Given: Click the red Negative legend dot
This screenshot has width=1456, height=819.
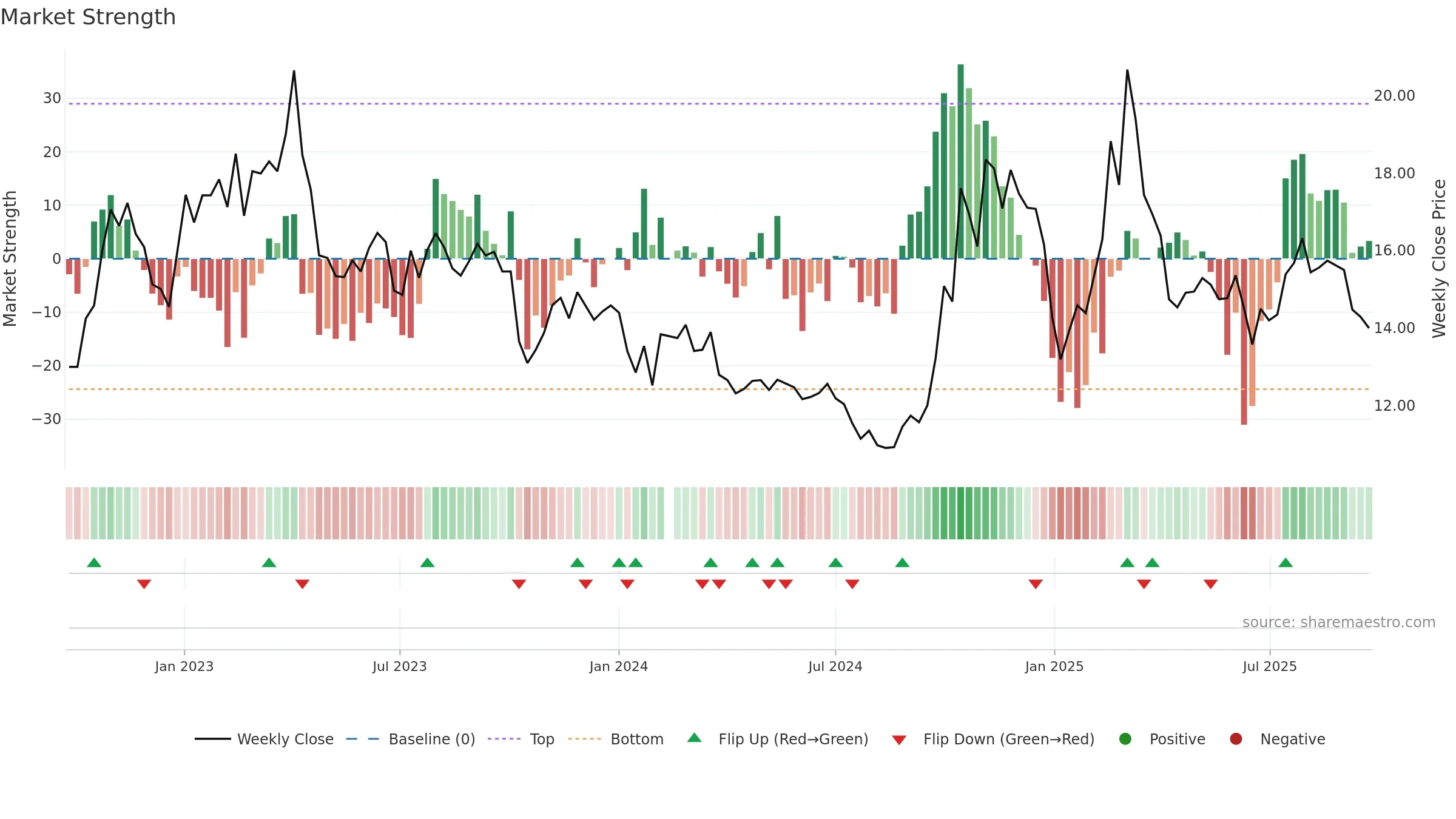Looking at the screenshot, I should pyautogui.click(x=1236, y=739).
